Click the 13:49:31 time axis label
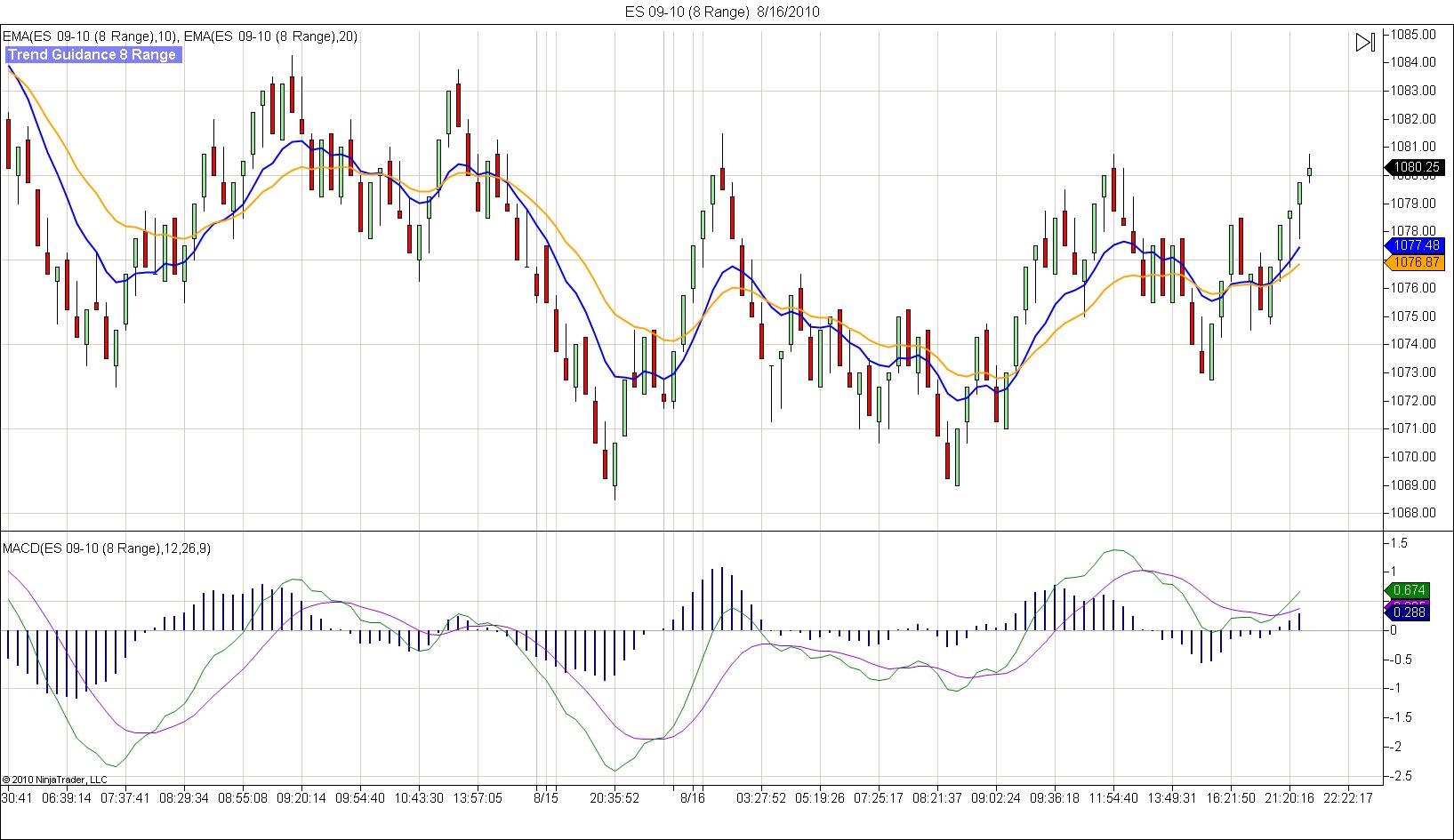The height and width of the screenshot is (840, 1454). pos(1172,798)
